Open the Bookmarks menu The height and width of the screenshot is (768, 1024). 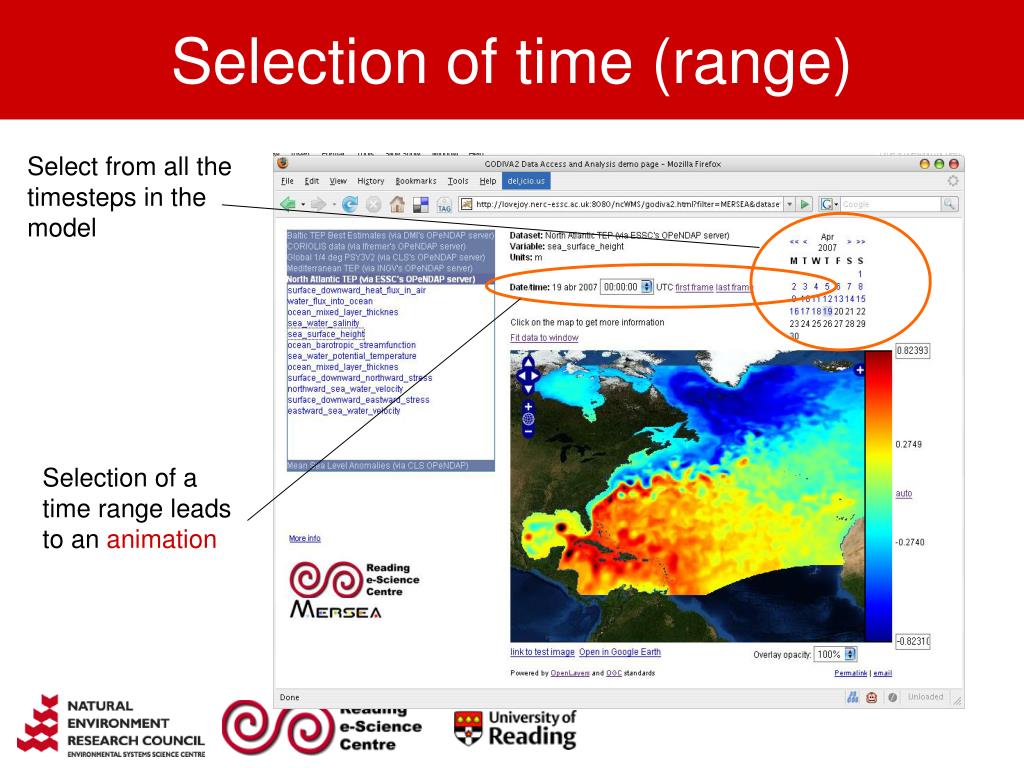pyautogui.click(x=415, y=181)
